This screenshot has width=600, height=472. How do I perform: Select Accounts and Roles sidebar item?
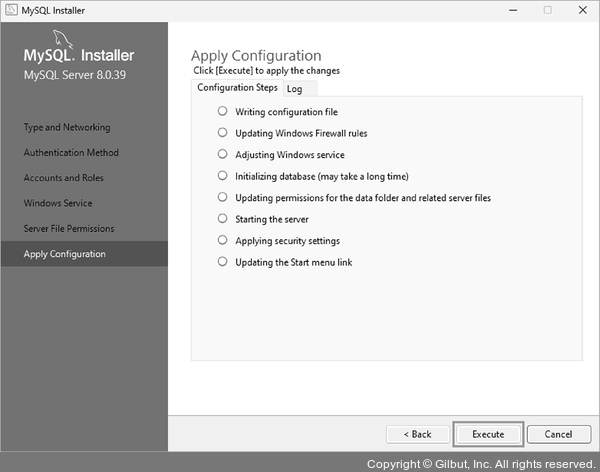click(64, 178)
